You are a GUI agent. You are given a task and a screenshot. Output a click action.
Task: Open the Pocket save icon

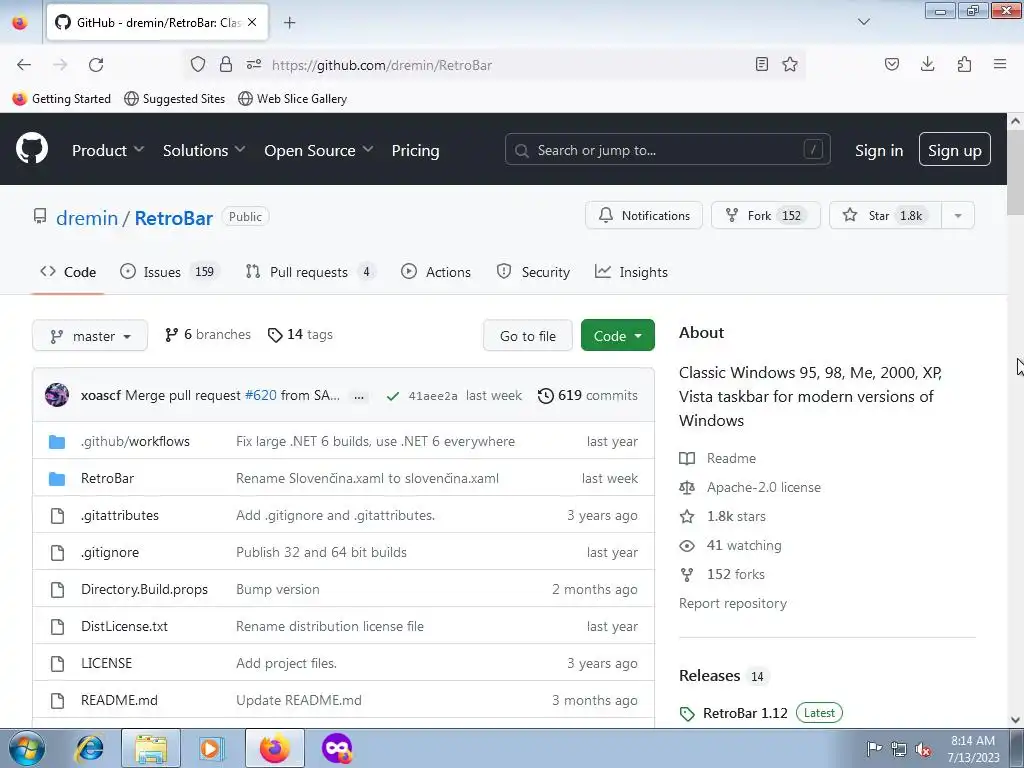(x=891, y=64)
